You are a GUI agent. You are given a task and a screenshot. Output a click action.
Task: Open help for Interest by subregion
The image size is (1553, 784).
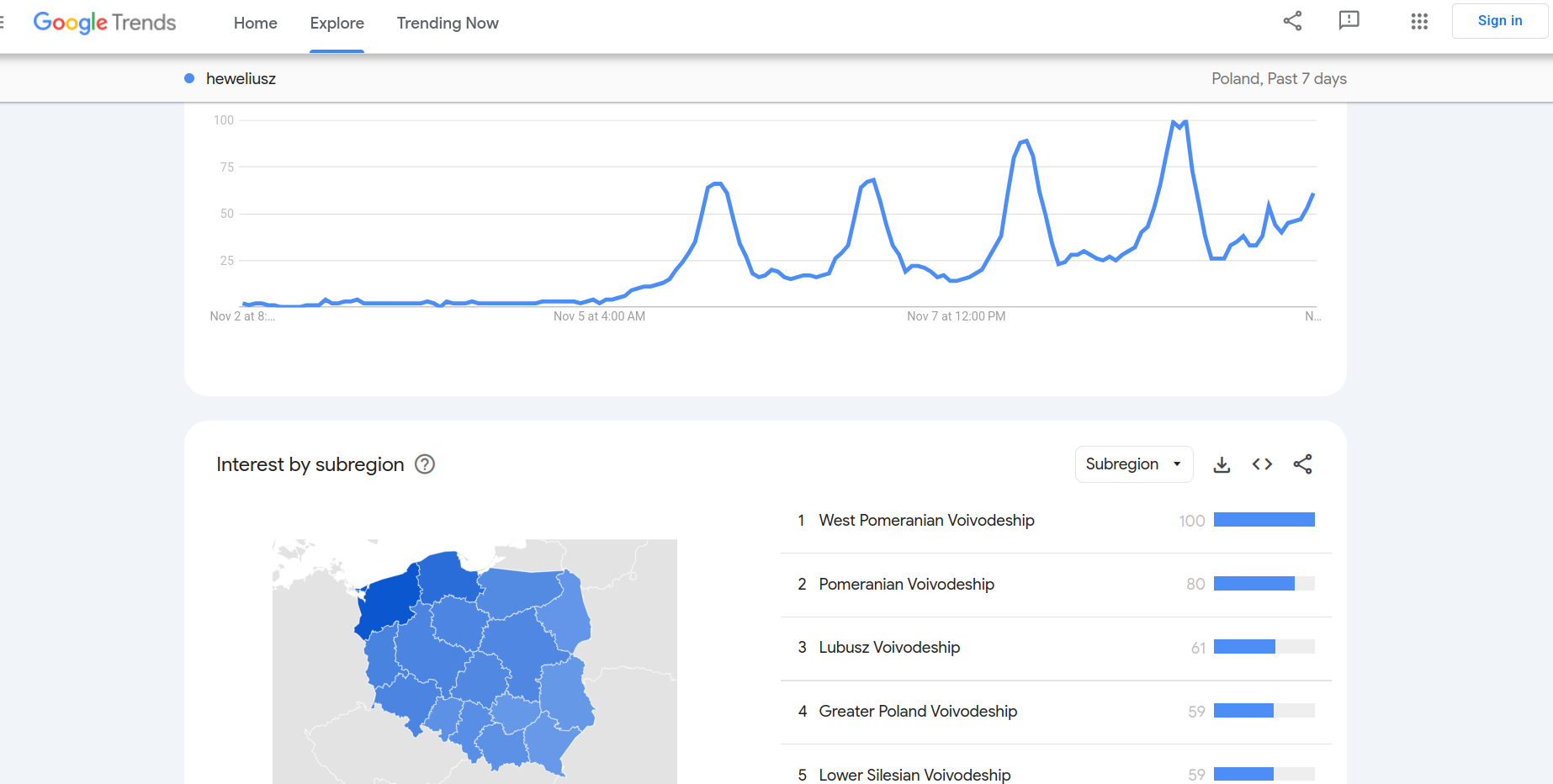point(425,464)
